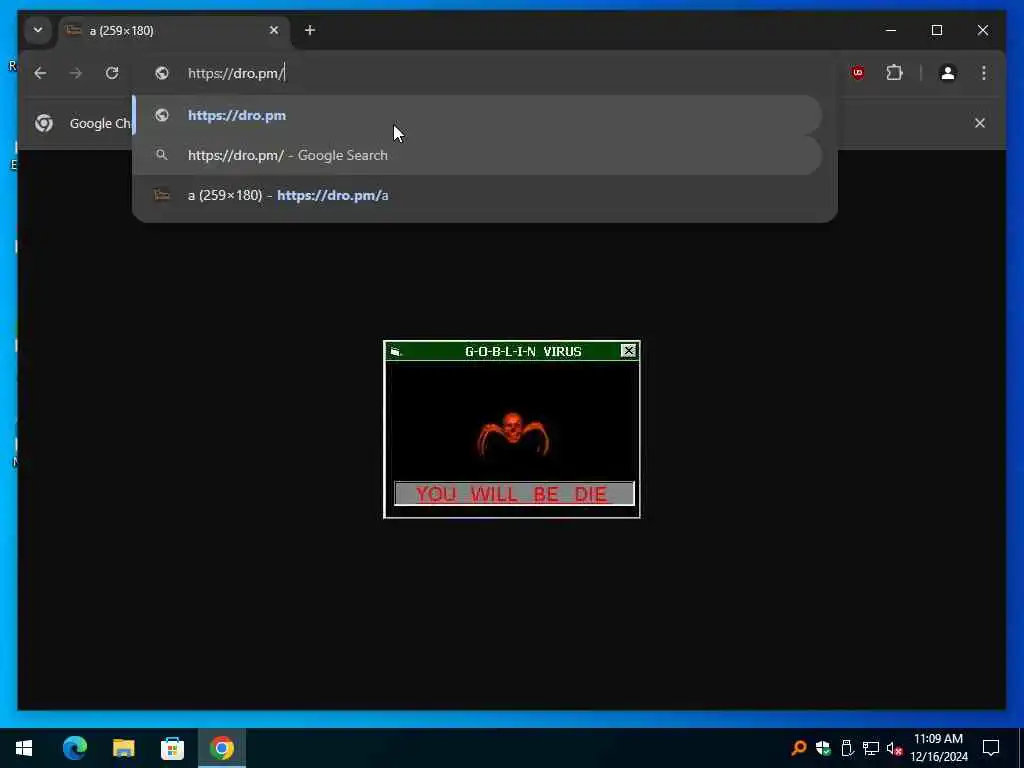1024x768 pixels.
Task: Close the 'a (259×180)' tab
Action: 274,30
